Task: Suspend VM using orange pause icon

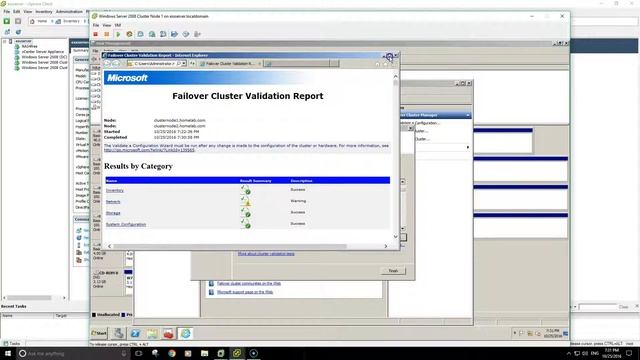Action: tap(107, 34)
